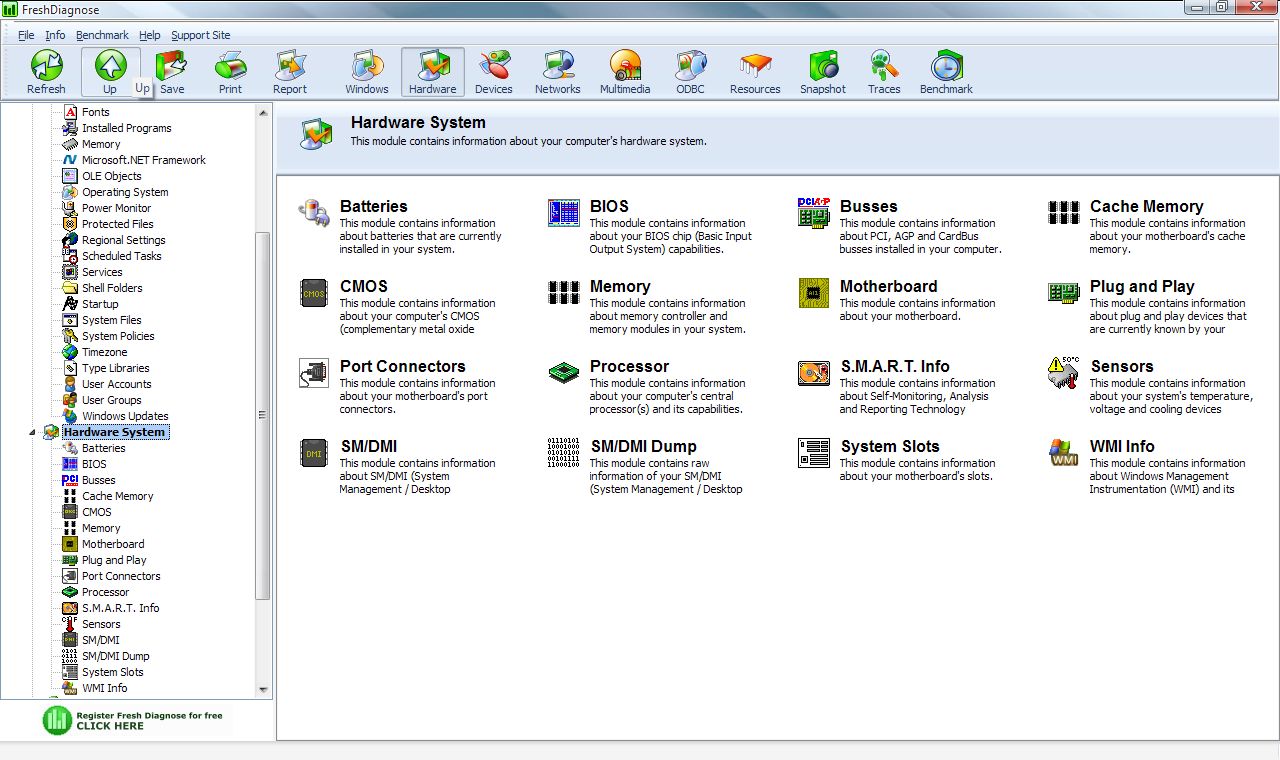Open the Benchmark toolbar category

click(x=946, y=72)
